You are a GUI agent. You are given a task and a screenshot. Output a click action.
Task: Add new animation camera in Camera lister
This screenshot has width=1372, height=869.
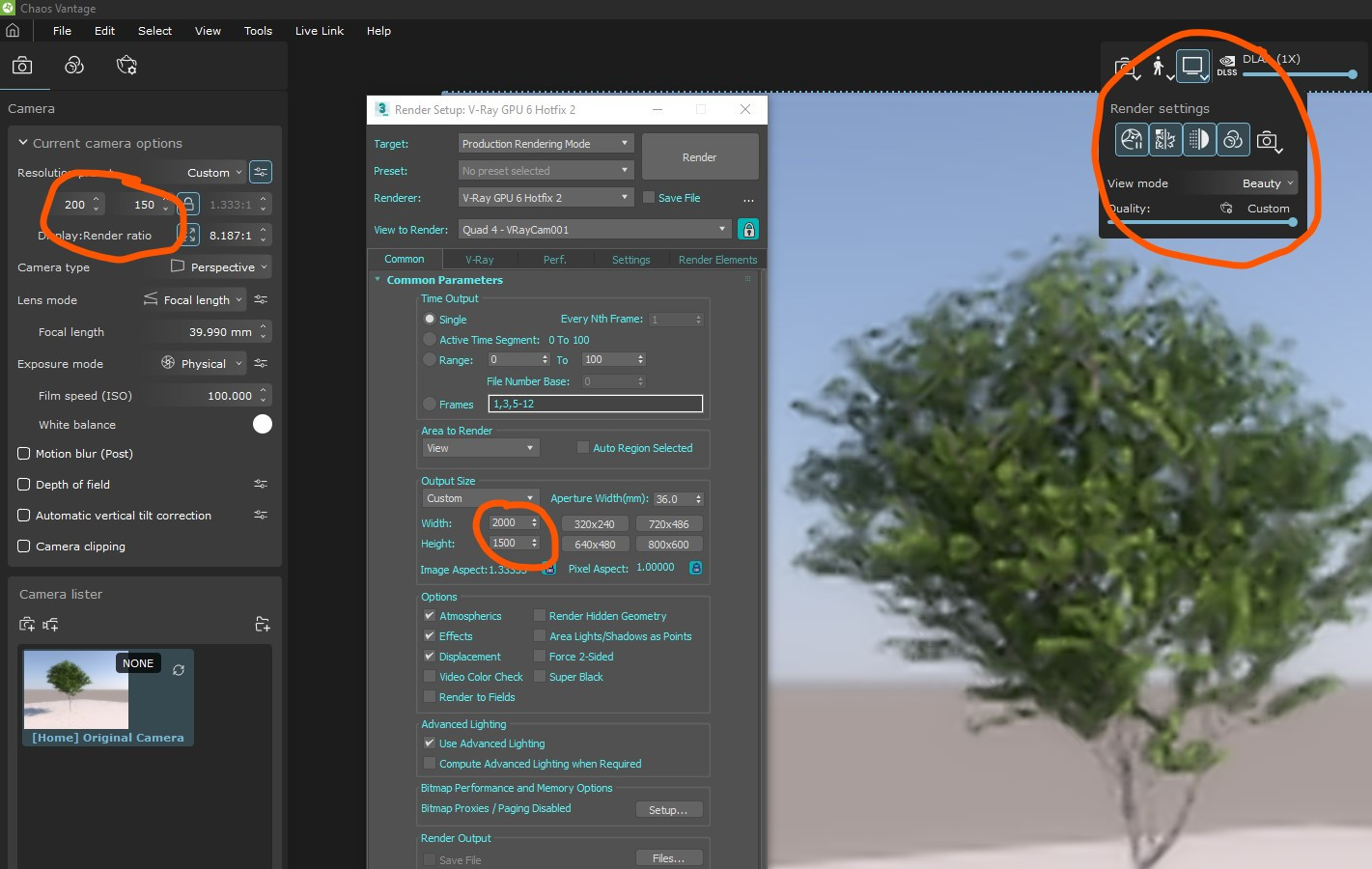coord(51,625)
